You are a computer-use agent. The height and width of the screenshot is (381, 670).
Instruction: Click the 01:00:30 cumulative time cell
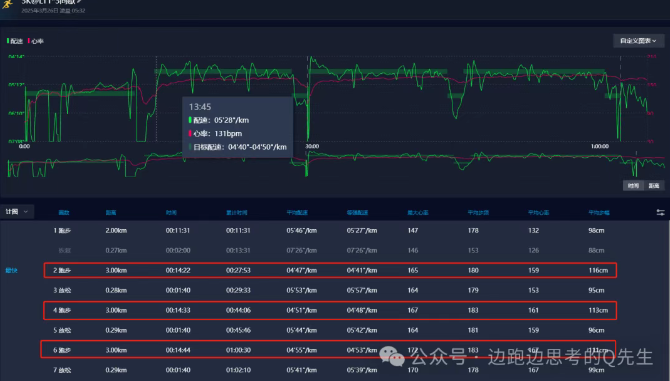click(x=238, y=350)
